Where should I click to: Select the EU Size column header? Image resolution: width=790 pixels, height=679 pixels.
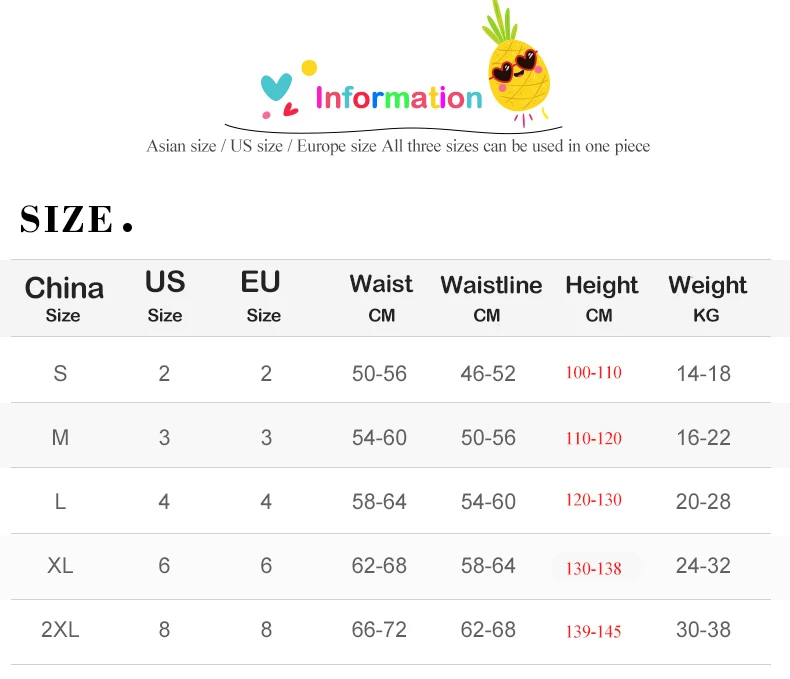click(263, 296)
